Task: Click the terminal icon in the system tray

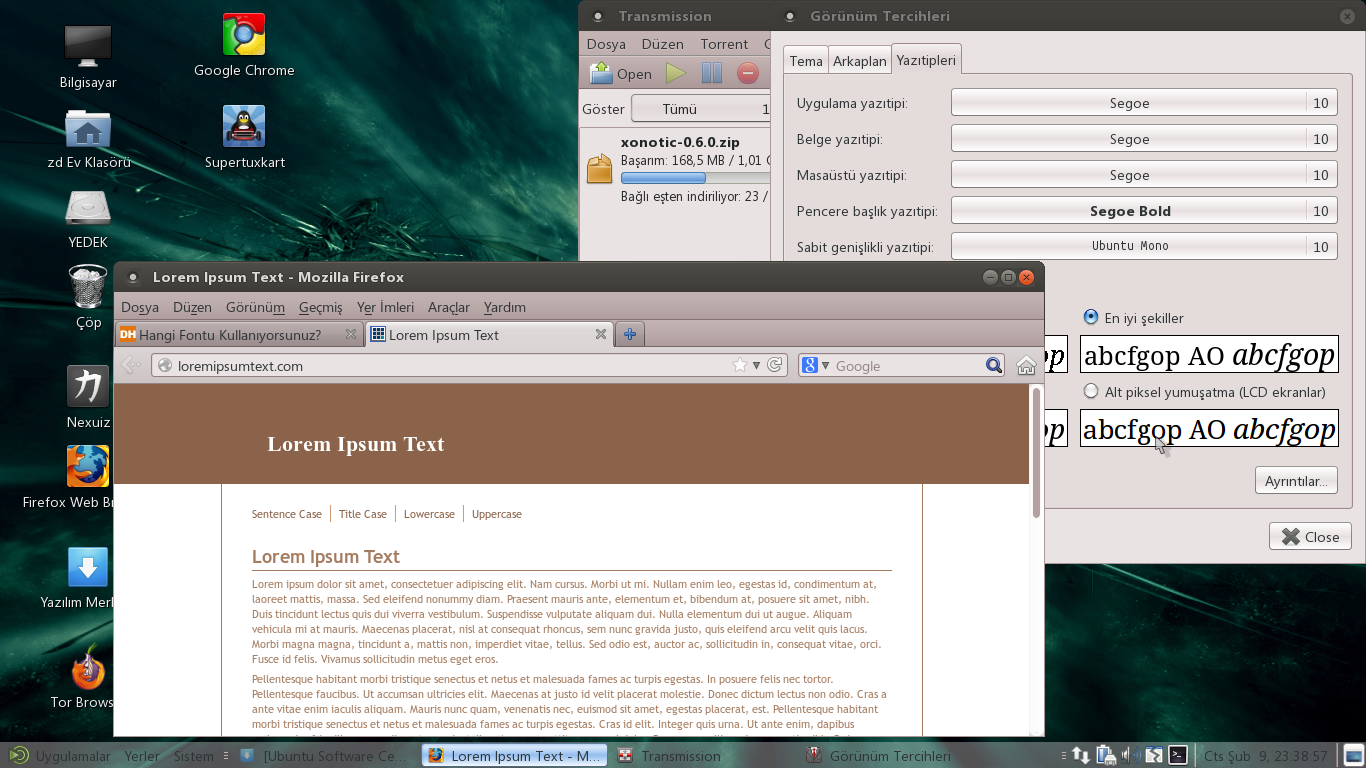Action: (1179, 755)
